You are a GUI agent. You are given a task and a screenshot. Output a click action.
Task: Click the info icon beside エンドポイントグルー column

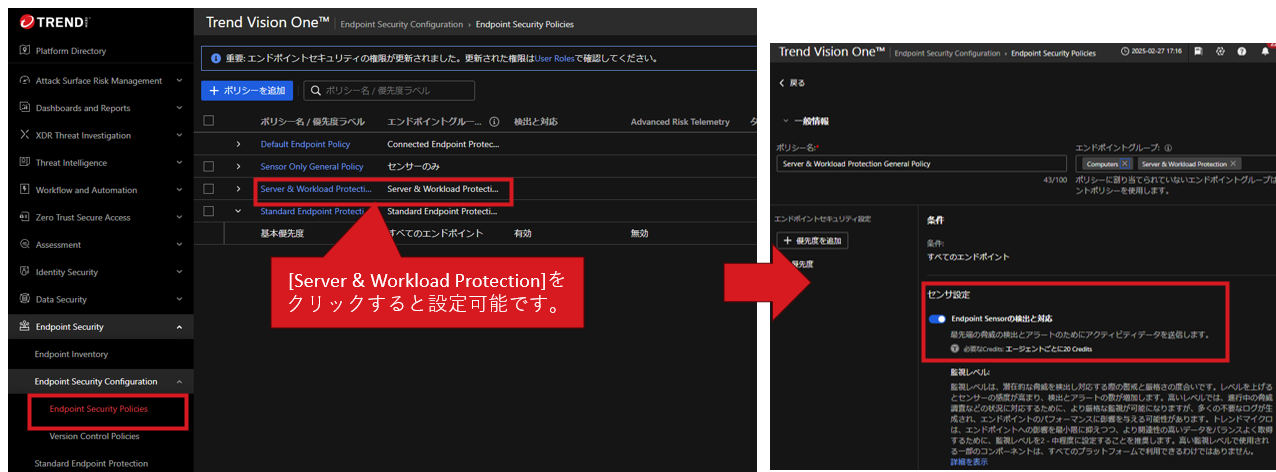(x=494, y=122)
